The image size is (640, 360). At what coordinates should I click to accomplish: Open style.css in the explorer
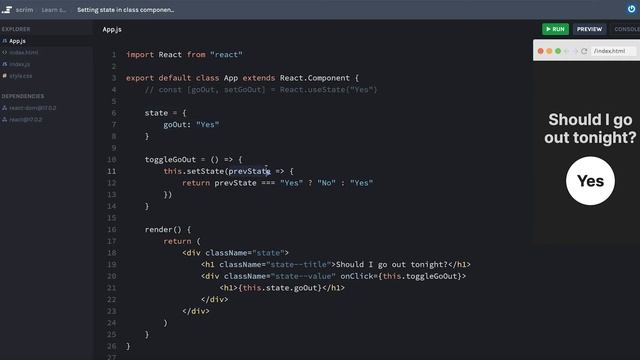tap(20, 76)
